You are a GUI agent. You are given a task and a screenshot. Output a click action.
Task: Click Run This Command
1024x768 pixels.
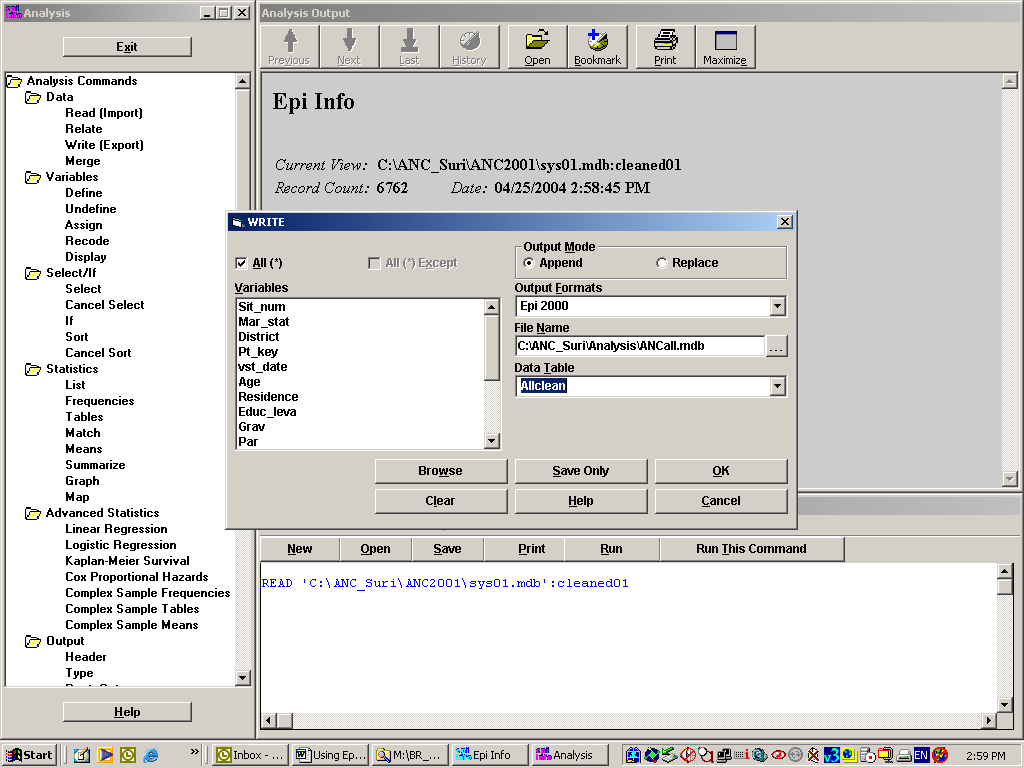[752, 549]
